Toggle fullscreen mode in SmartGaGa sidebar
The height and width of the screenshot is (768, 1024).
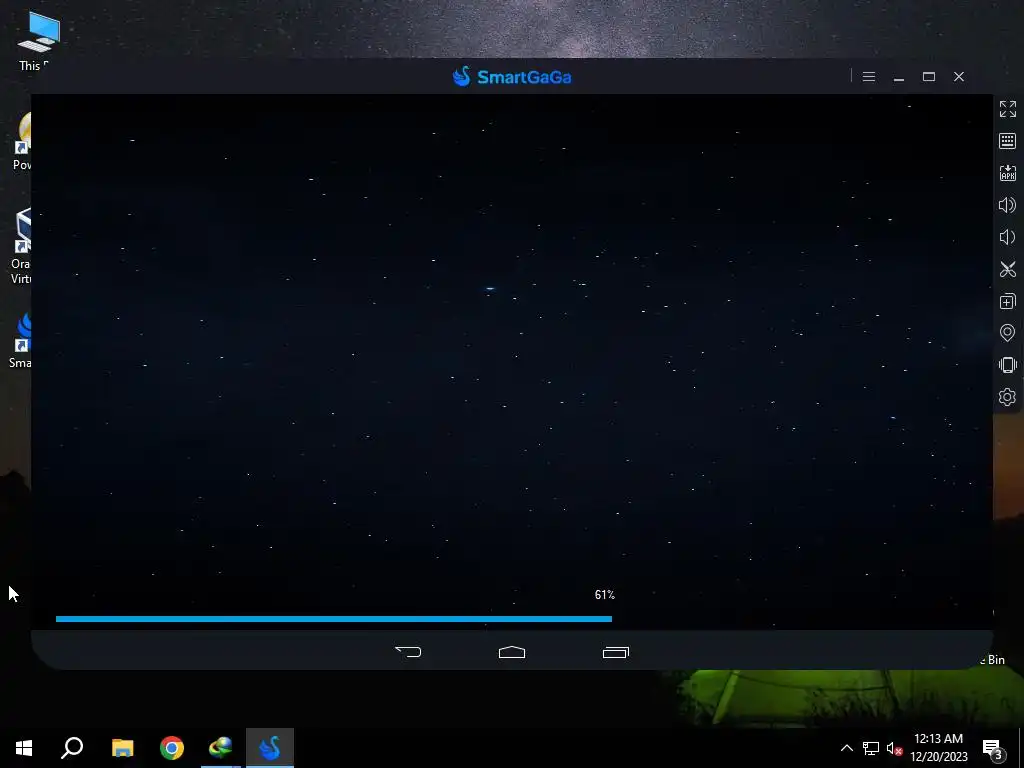coord(1008,109)
